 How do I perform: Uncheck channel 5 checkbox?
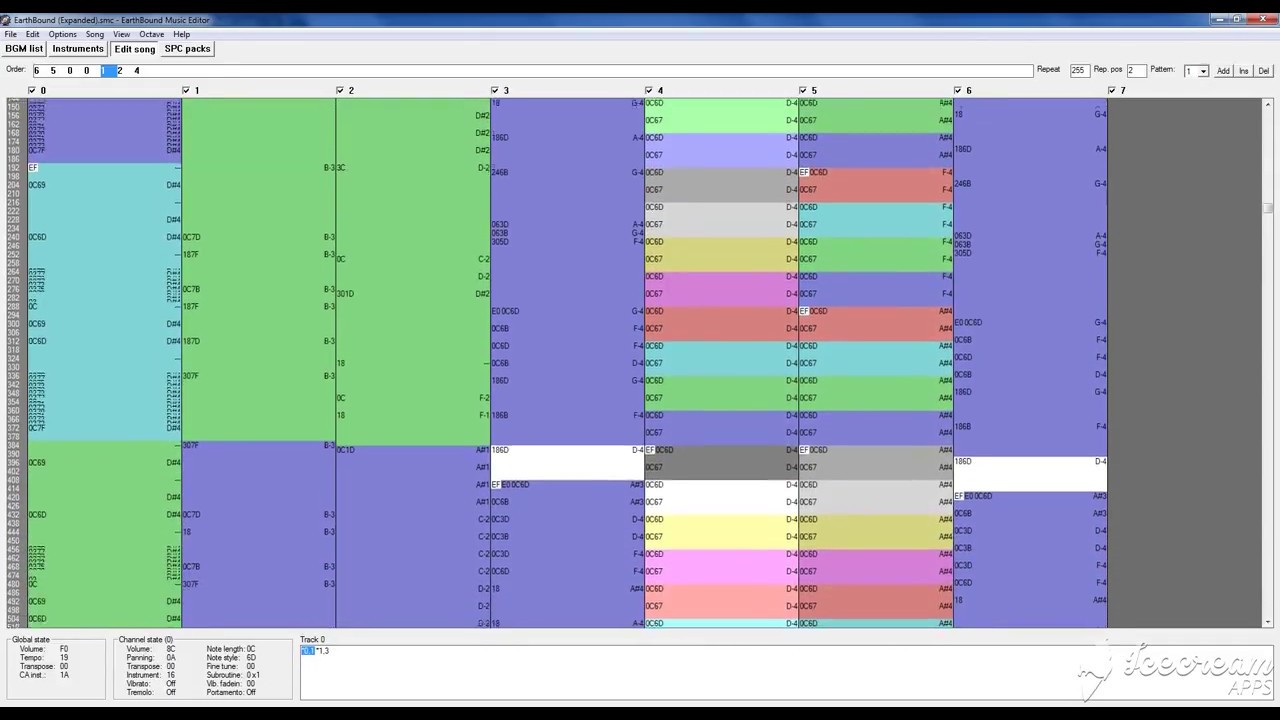803,90
